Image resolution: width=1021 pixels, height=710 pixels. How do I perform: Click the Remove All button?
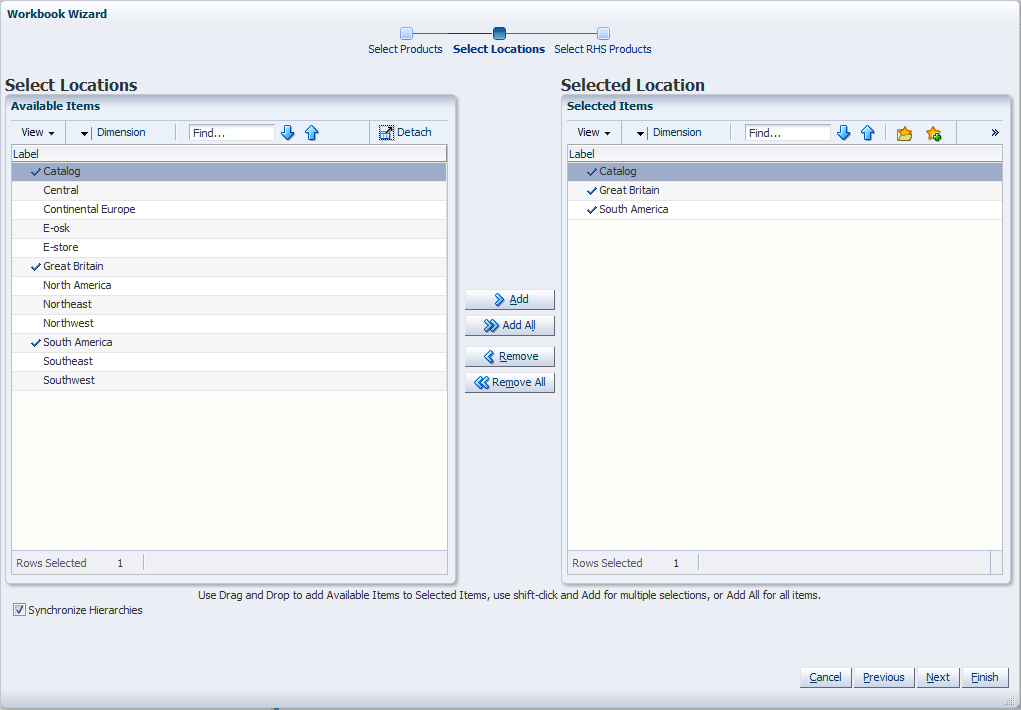coord(510,382)
